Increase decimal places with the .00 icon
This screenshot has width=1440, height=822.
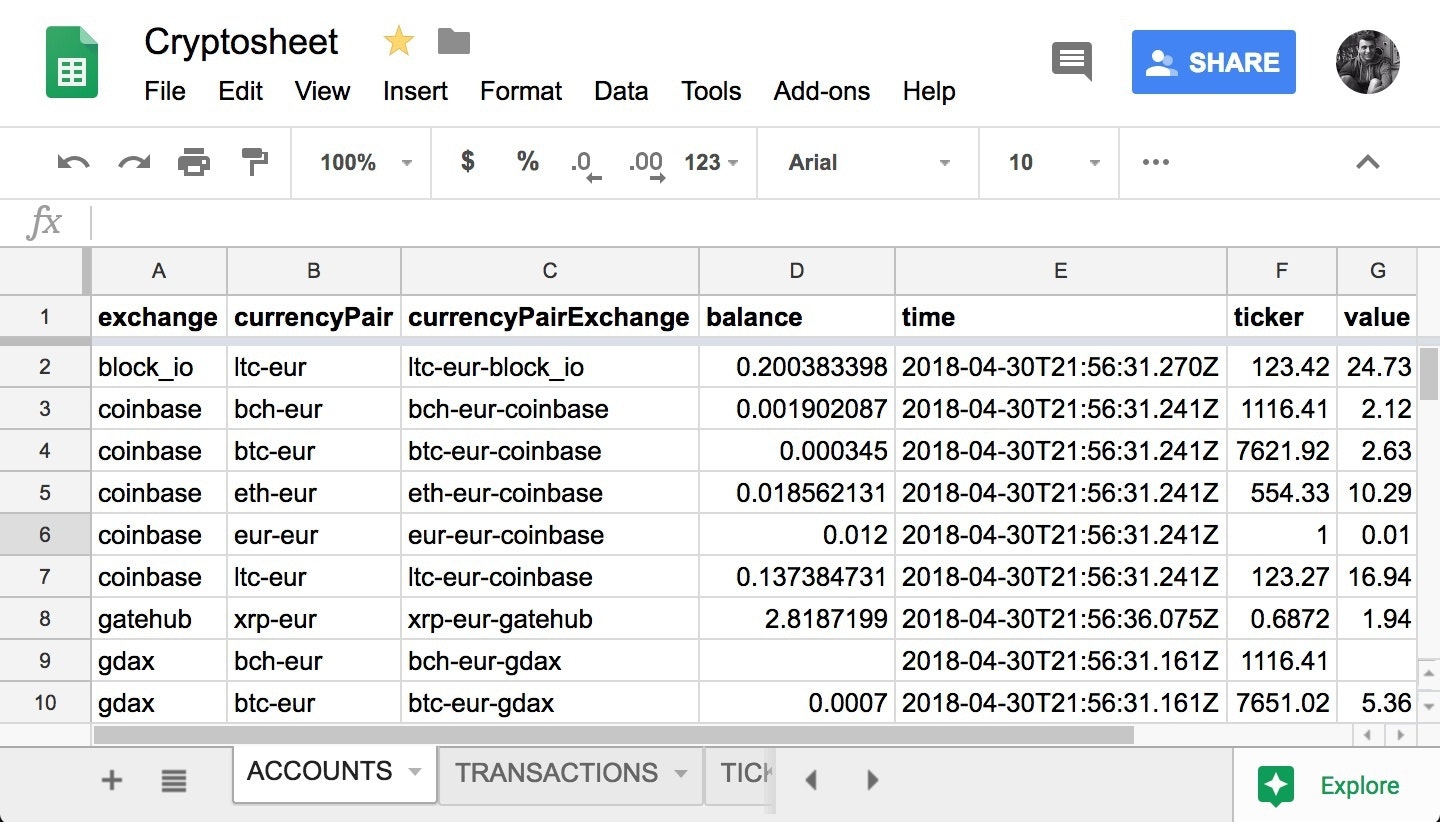pos(645,162)
